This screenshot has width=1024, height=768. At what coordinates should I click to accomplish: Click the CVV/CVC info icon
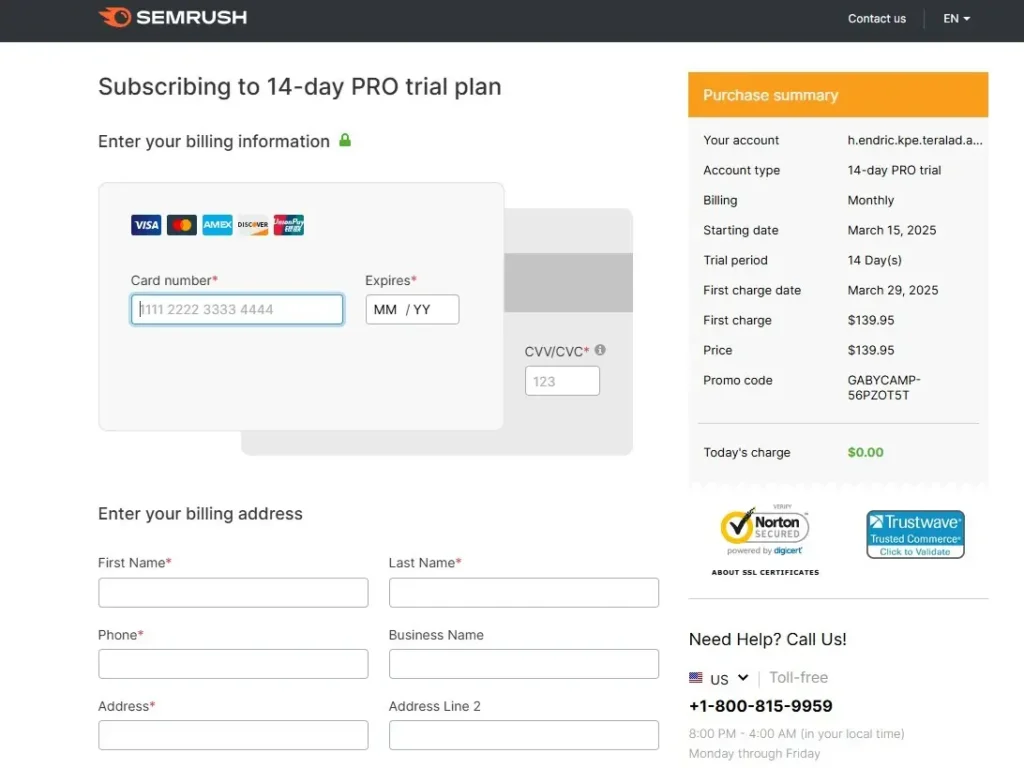click(x=600, y=350)
